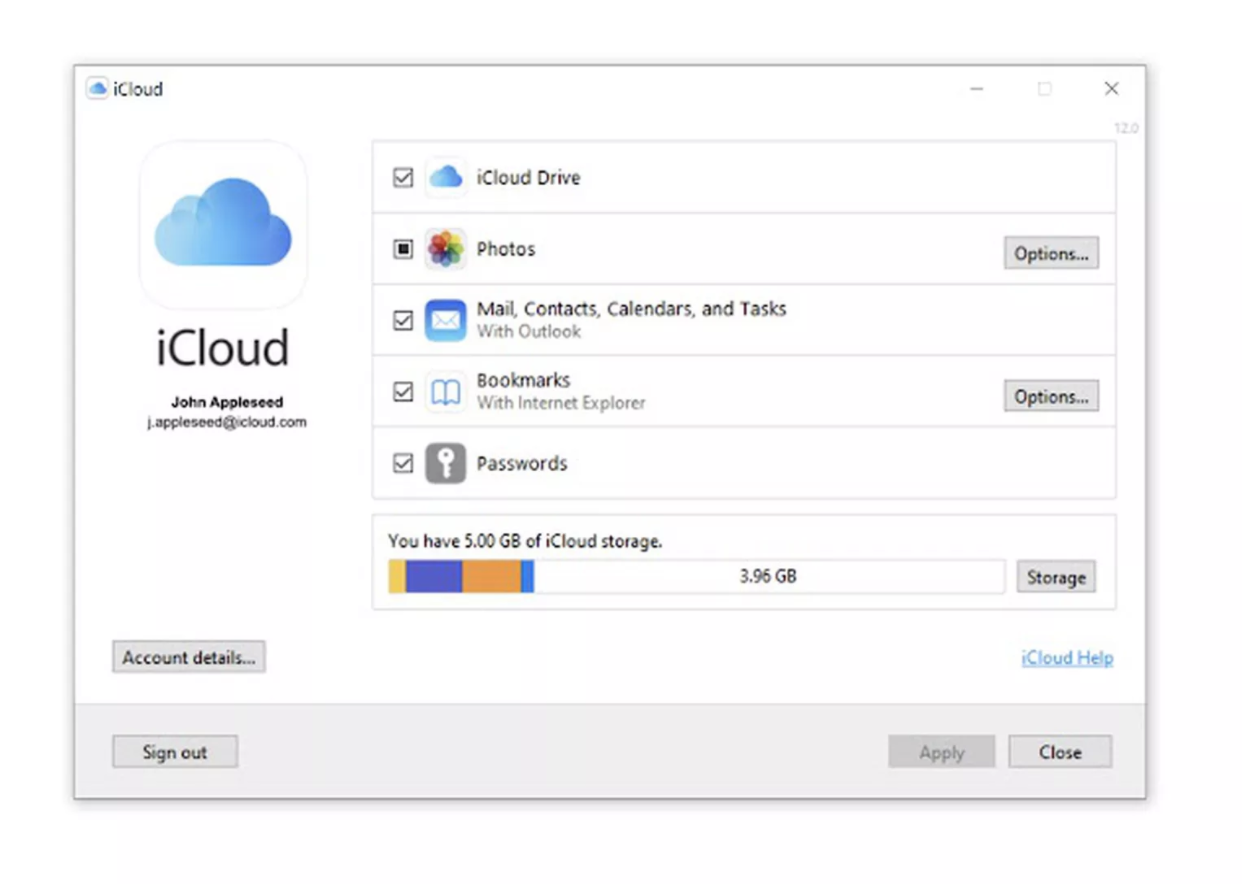This screenshot has height=884, width=1242.
Task: Open Account details
Action: coord(189,657)
